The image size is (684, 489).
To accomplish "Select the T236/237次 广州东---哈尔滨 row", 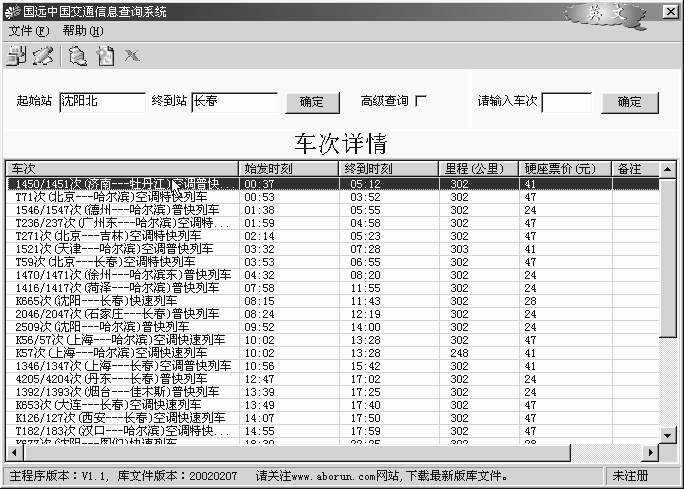I will coord(332,223).
